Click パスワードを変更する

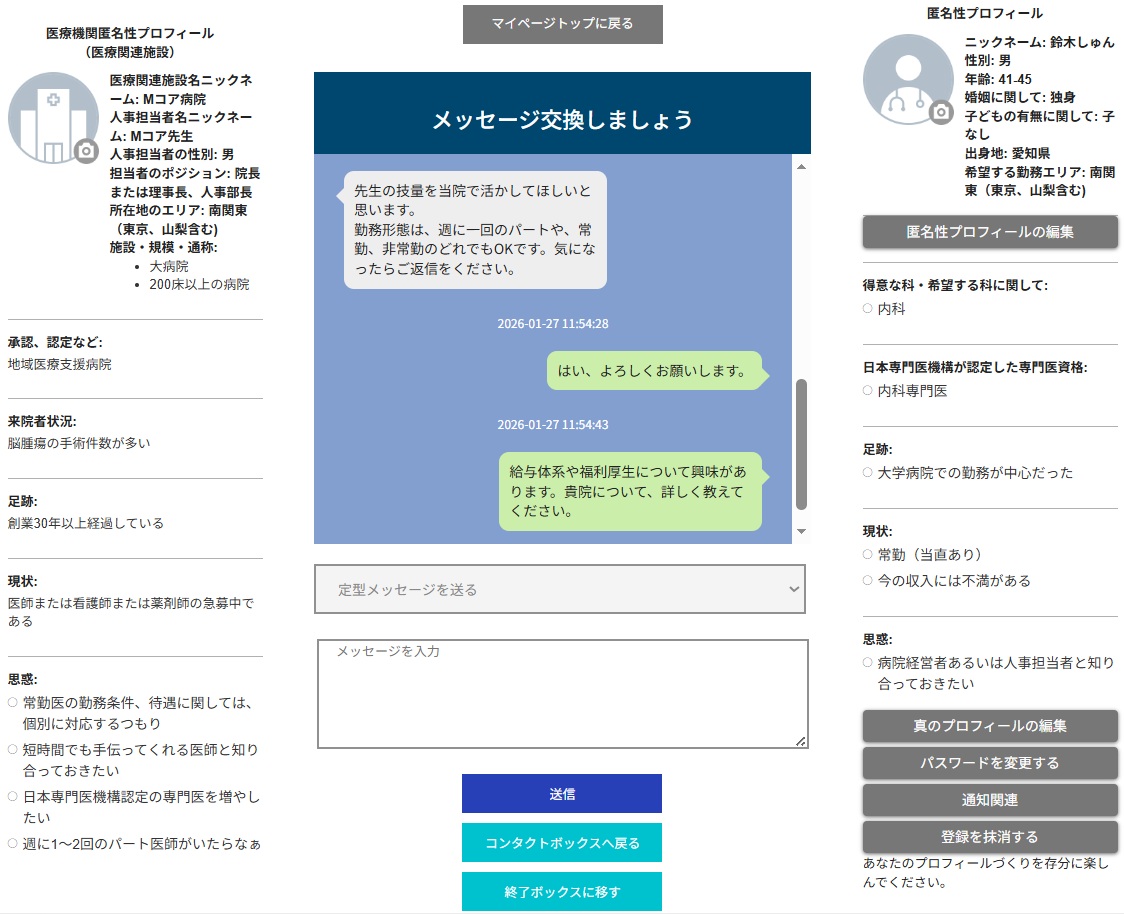coord(989,763)
